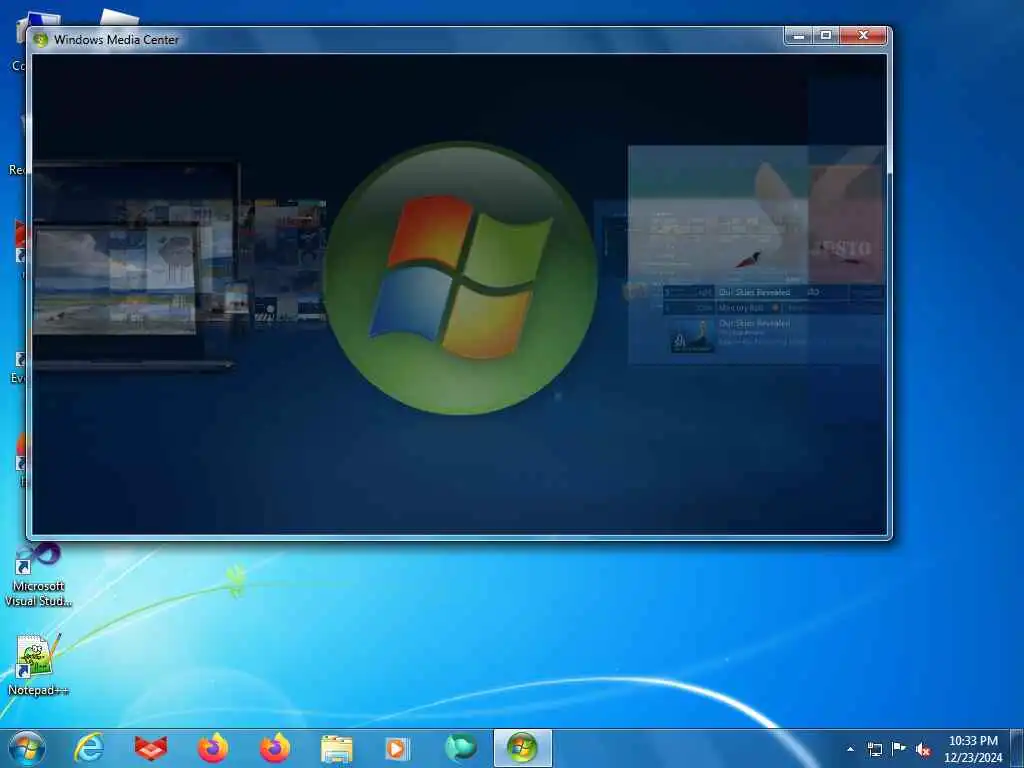Open the Action Center flag icon

[x=899, y=749]
